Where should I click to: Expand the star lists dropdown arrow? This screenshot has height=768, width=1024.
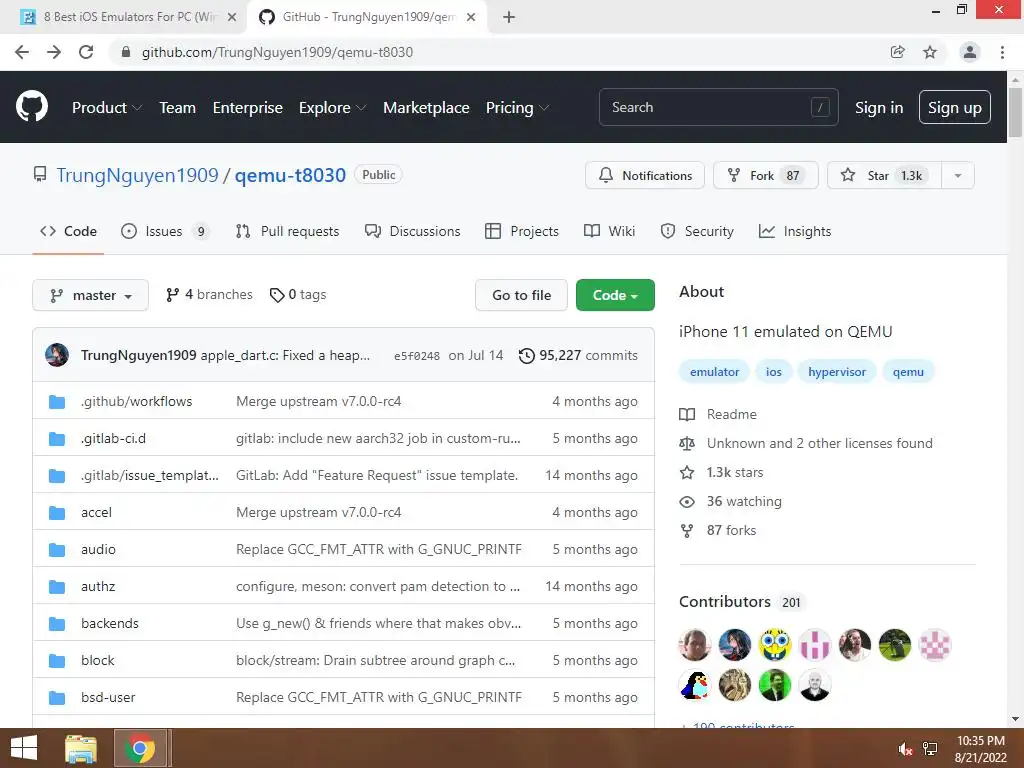958,175
